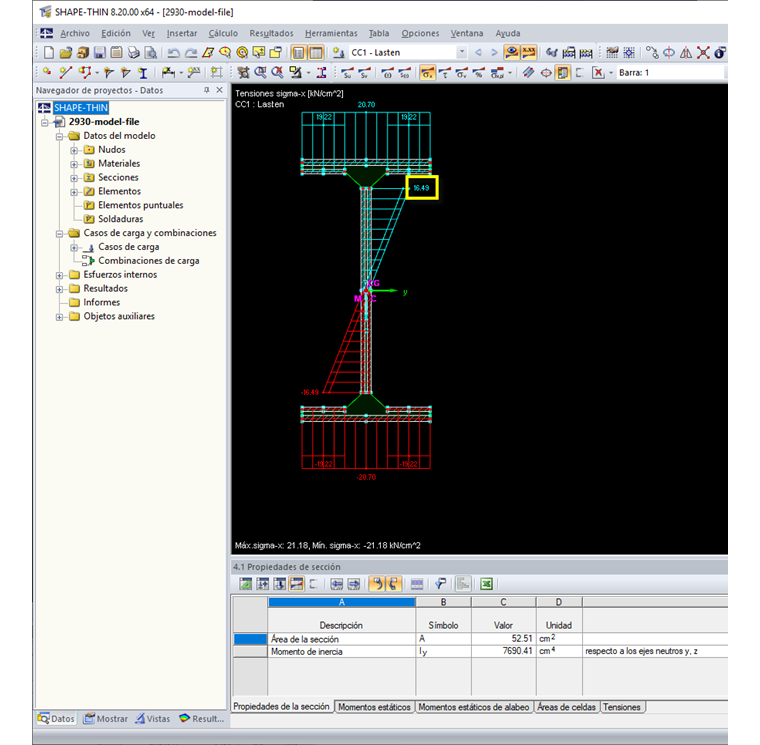
Task: Click the Barra: 1 input field
Action: (x=670, y=73)
